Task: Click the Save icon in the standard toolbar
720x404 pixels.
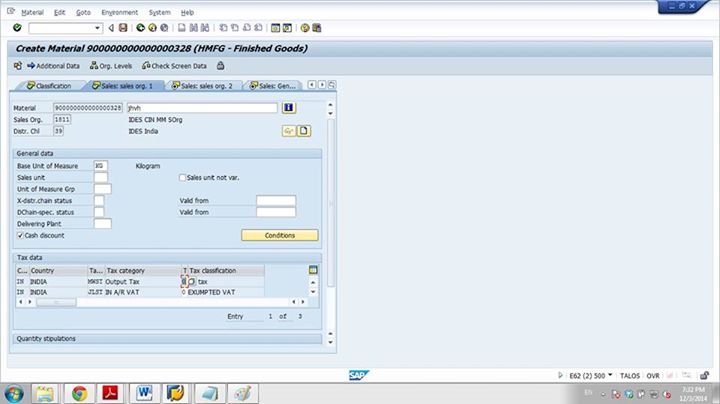Action: pos(123,28)
